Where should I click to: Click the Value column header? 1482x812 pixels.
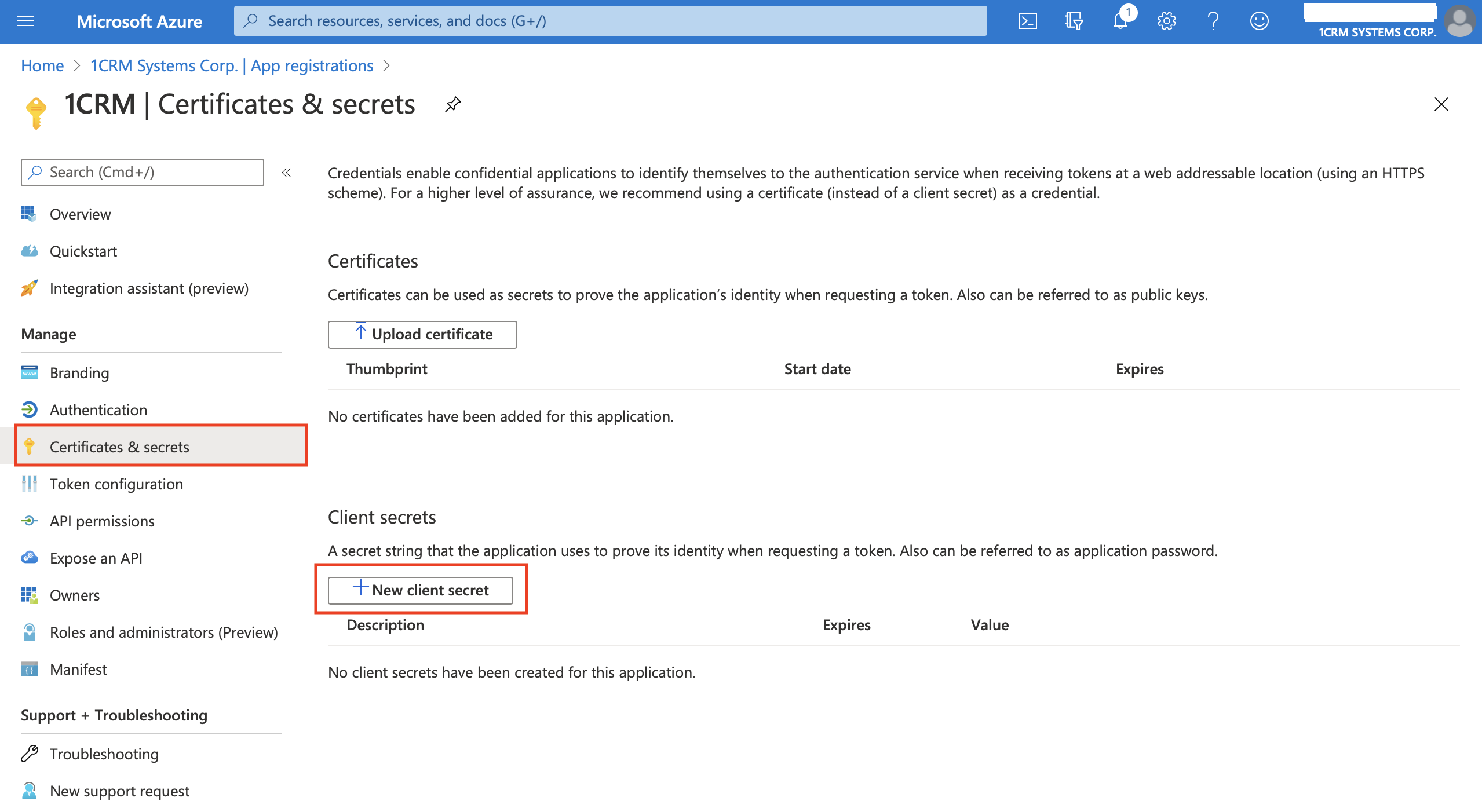tap(990, 625)
